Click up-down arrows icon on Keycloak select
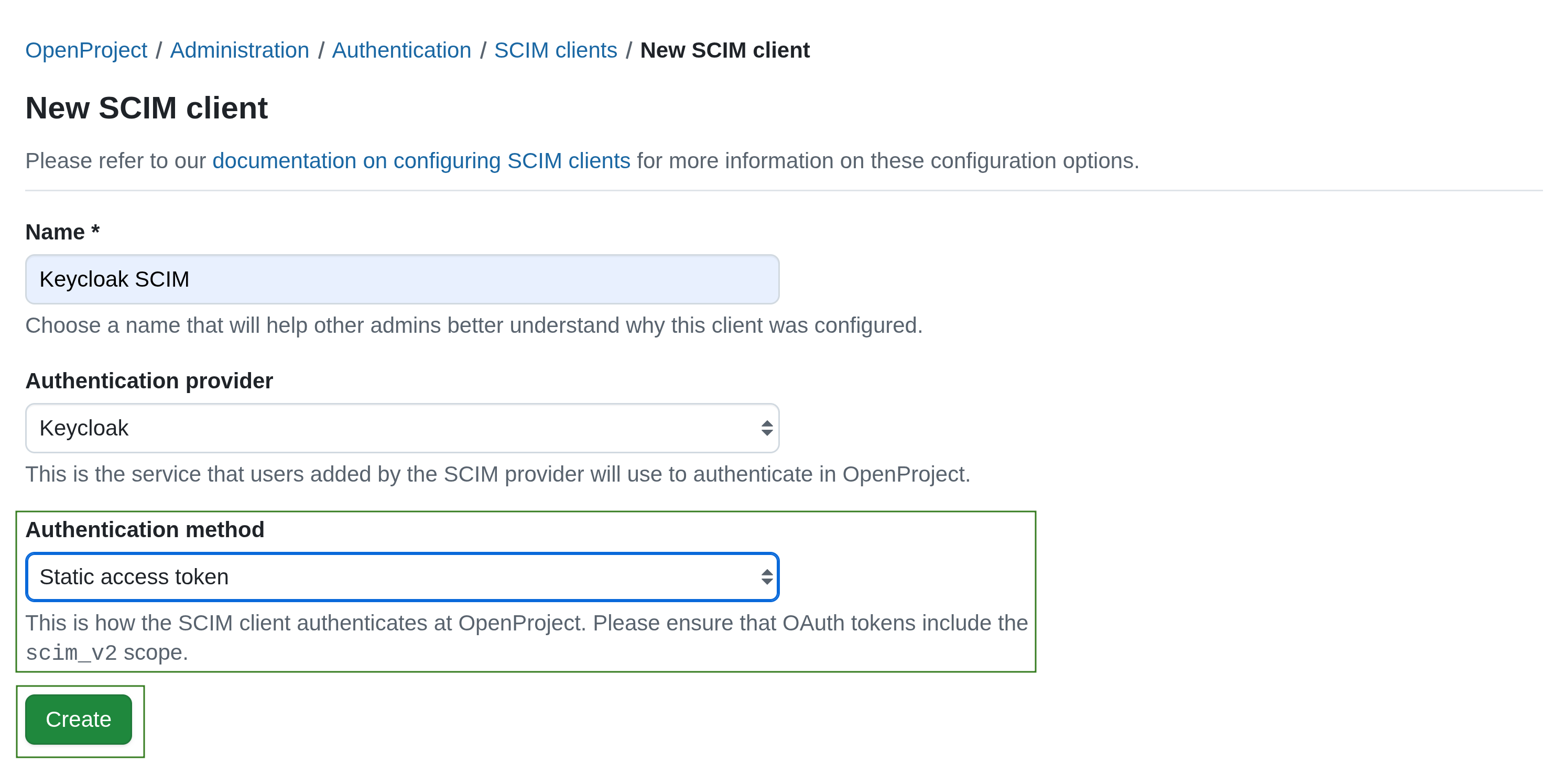1565x784 pixels. (767, 428)
